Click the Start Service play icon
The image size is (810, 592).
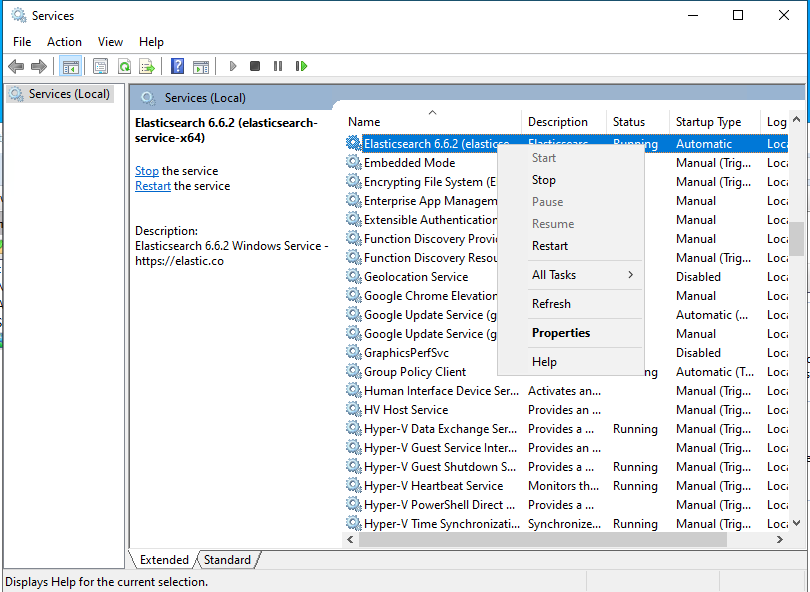(233, 66)
